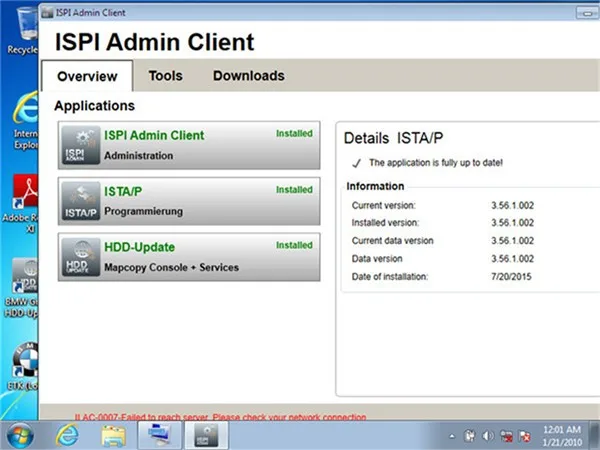Open Windows Explorer folder taskbar icon
600x450 pixels.
[x=113, y=435]
